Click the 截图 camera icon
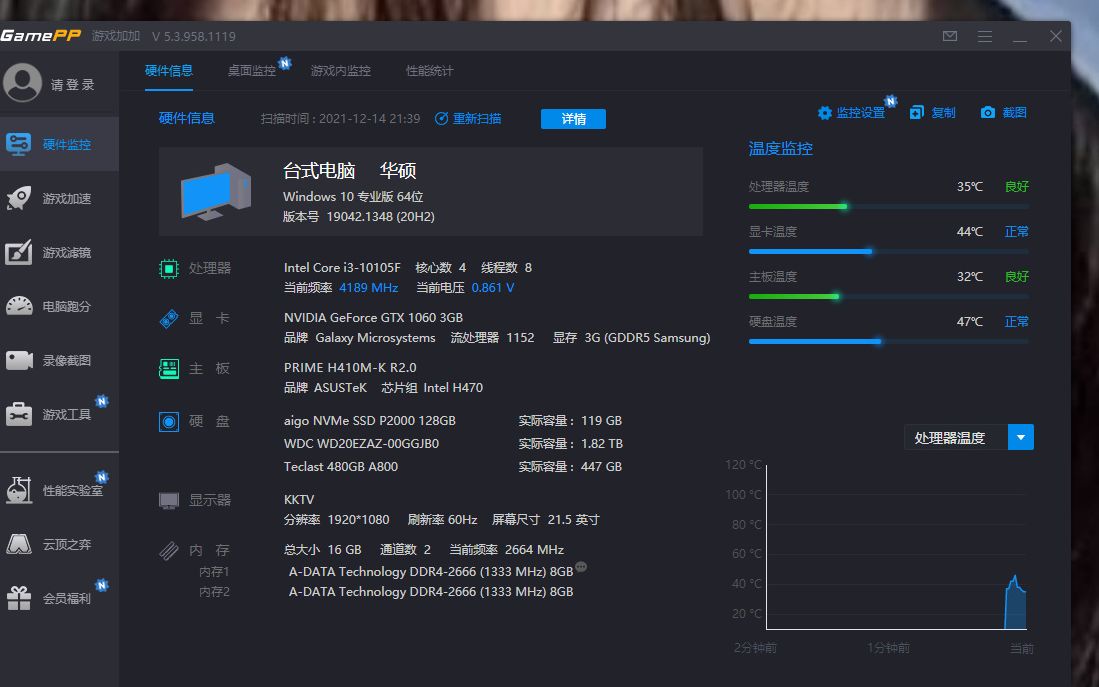 pos(988,112)
